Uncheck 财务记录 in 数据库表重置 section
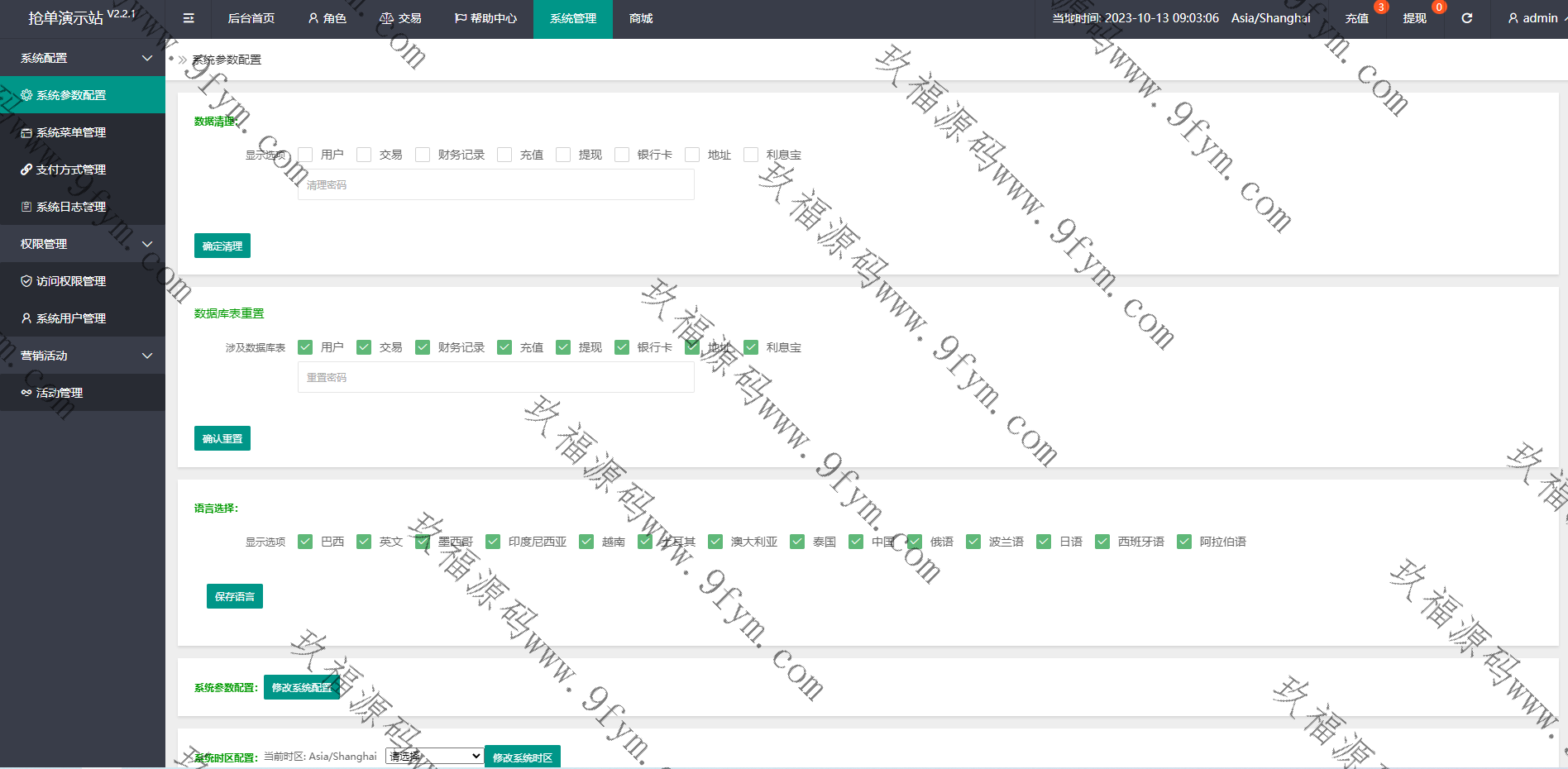1568x769 pixels. 423,347
